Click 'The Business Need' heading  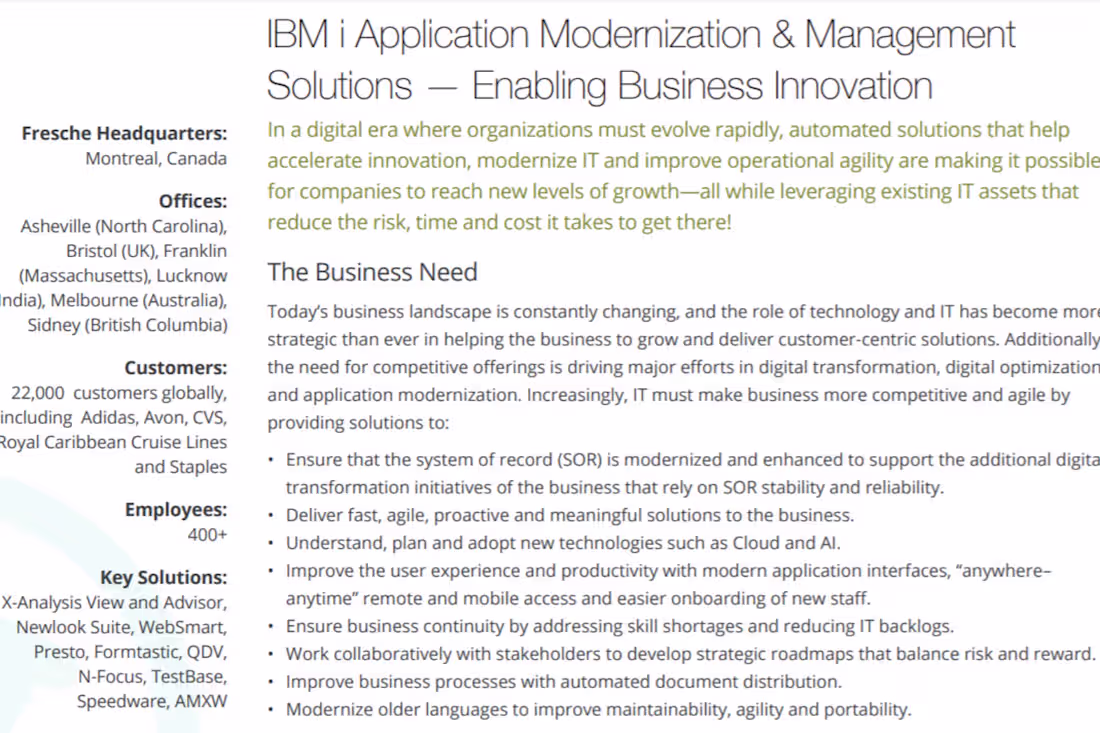(x=373, y=271)
